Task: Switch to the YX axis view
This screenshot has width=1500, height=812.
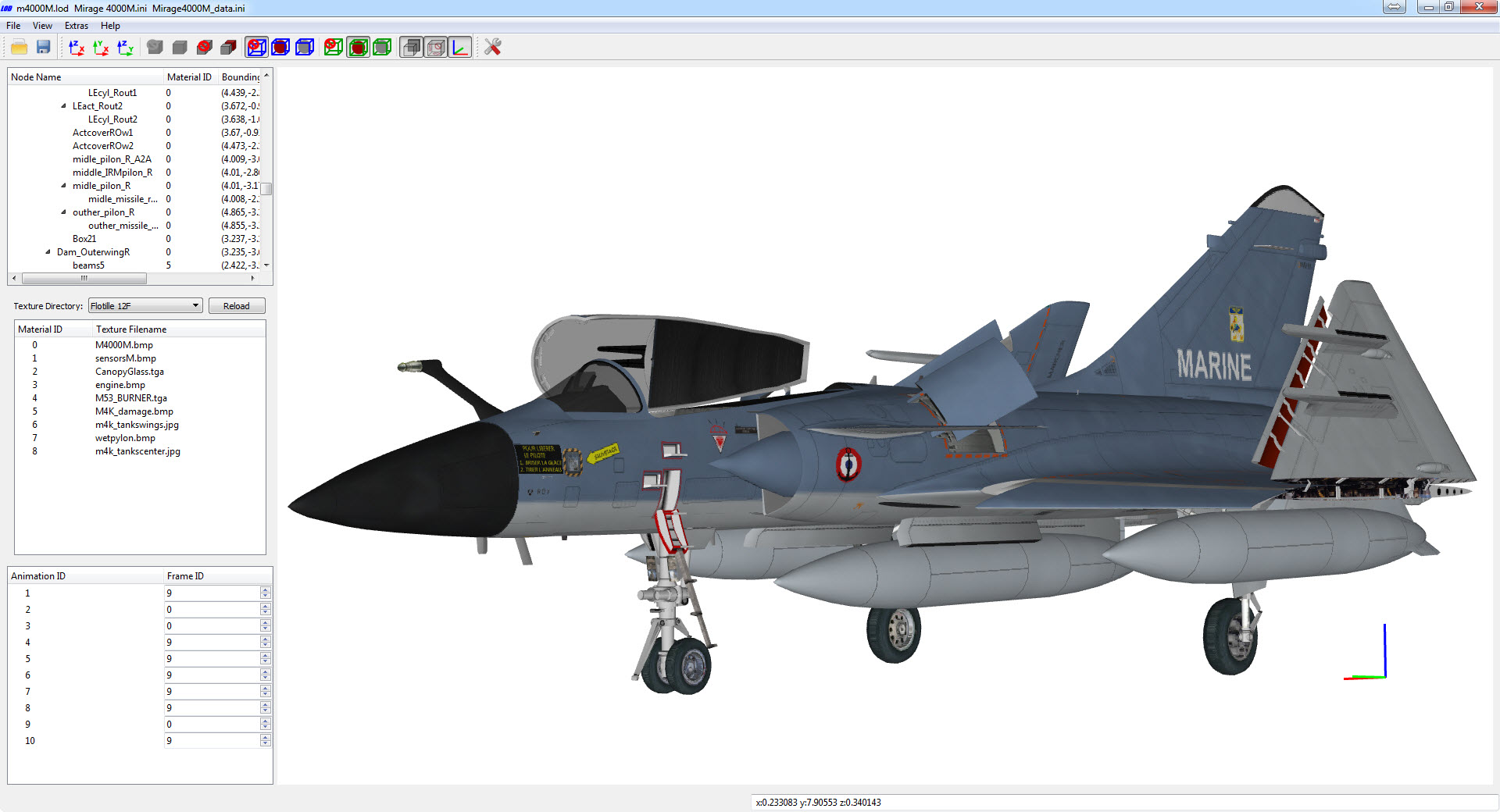Action: pyautogui.click(x=101, y=48)
